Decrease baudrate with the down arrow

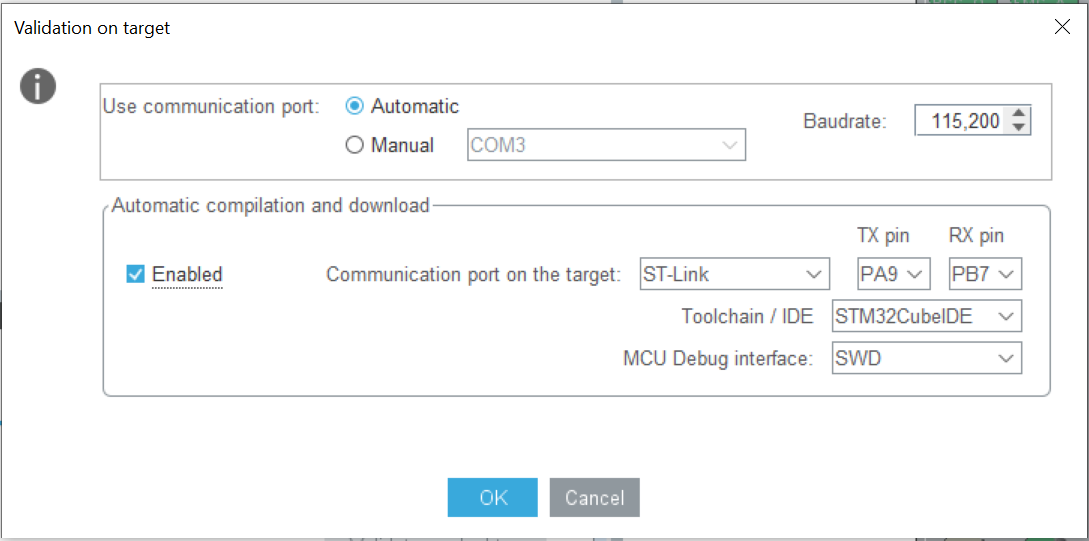[1019, 127]
